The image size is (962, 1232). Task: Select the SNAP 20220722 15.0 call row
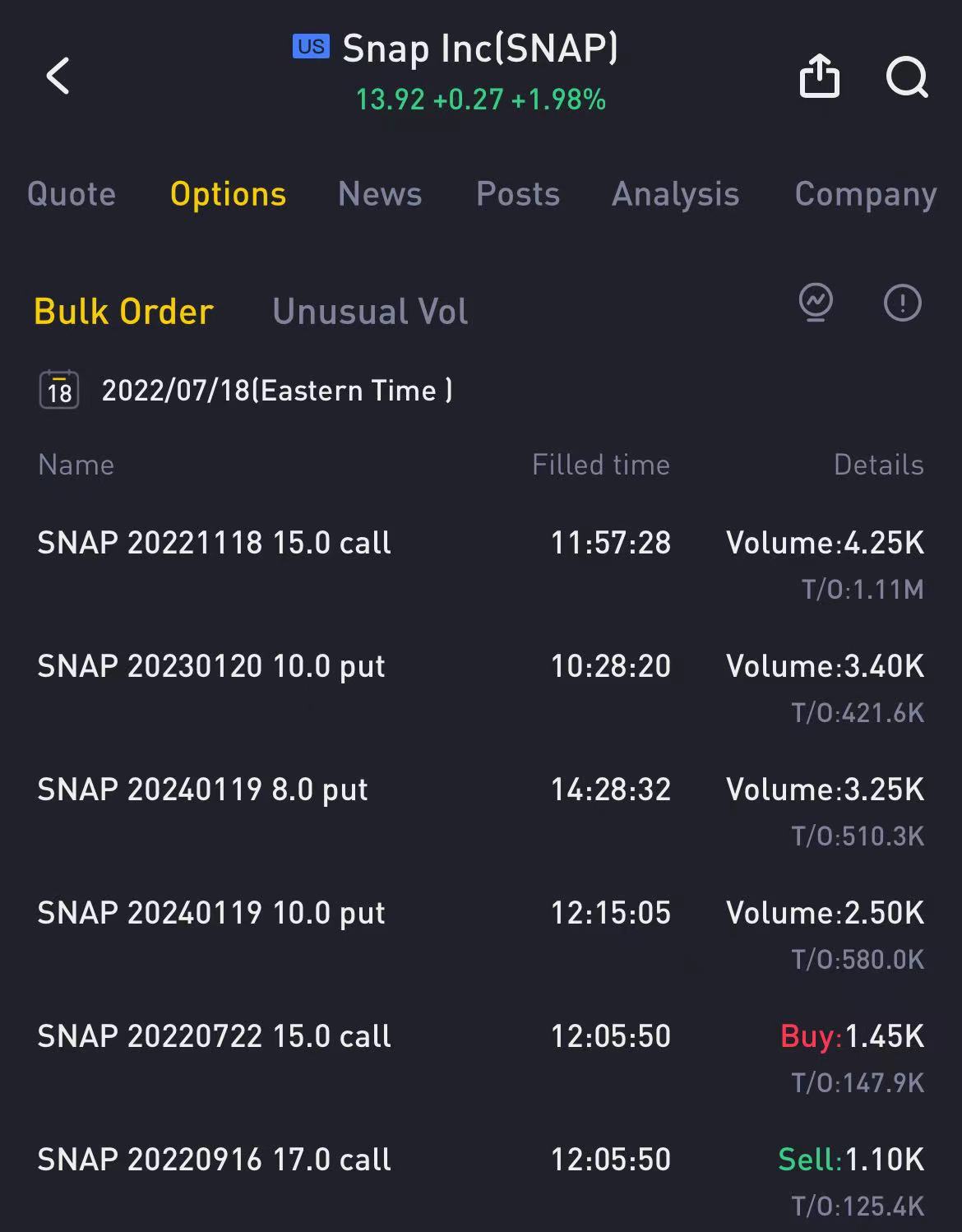coord(481,1058)
